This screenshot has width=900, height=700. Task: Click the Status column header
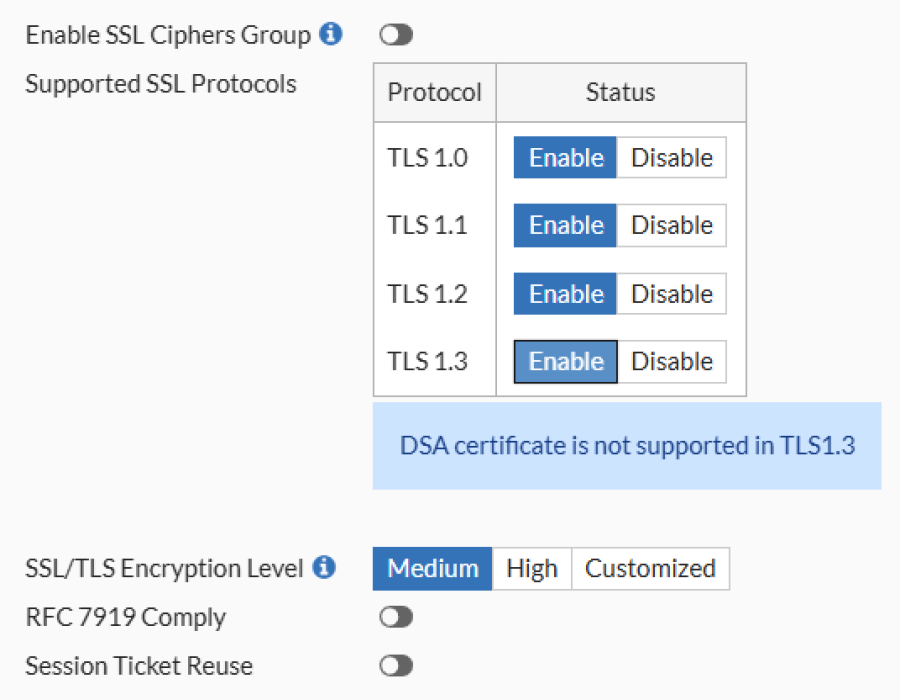[621, 92]
